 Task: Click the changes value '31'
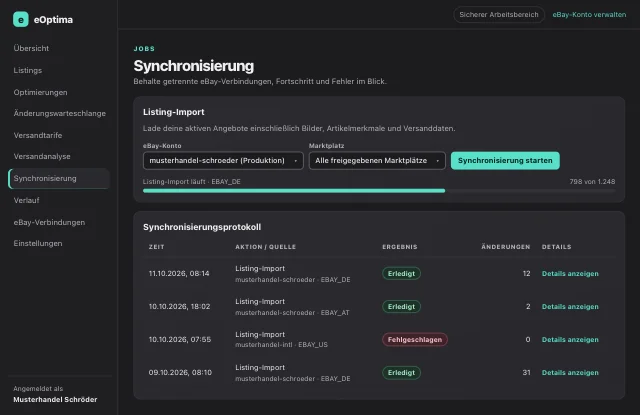tap(526, 373)
